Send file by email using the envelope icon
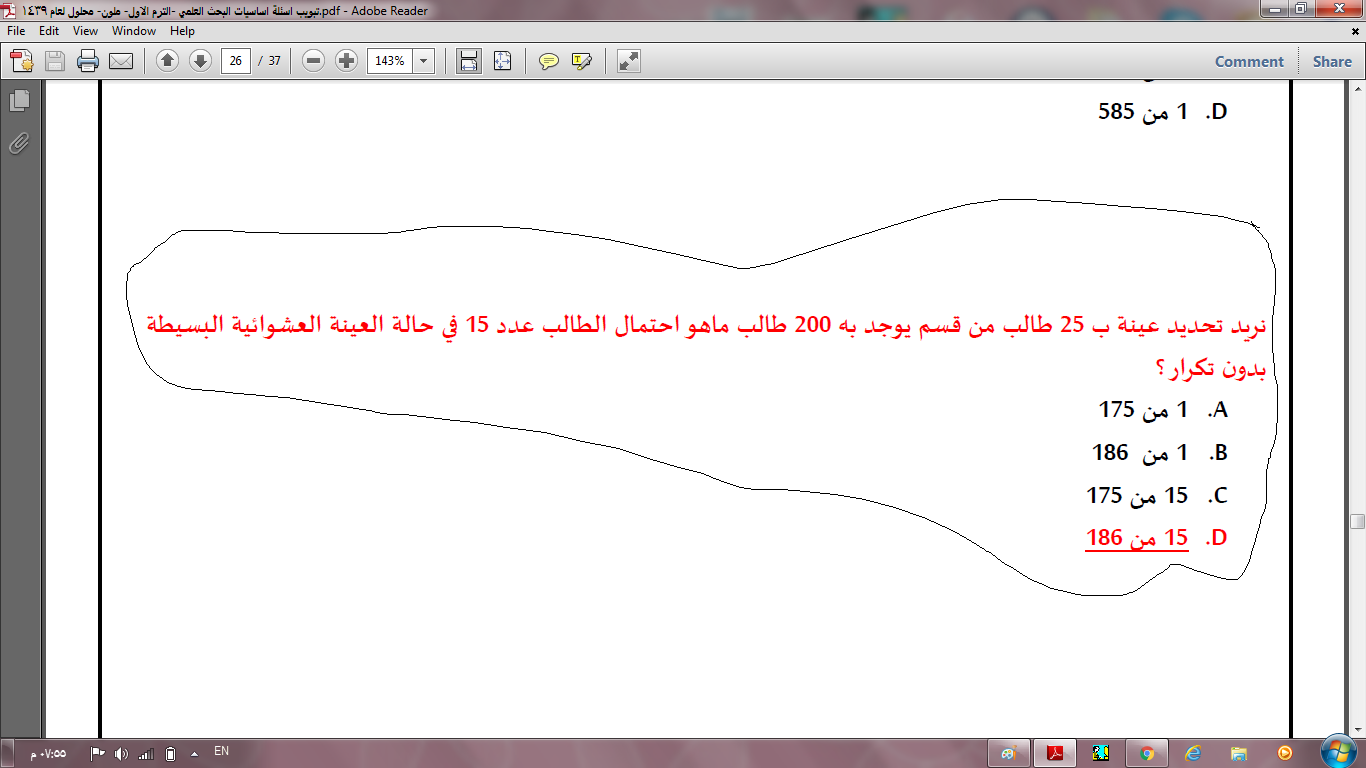The width and height of the screenshot is (1366, 768). pyautogui.click(x=121, y=61)
